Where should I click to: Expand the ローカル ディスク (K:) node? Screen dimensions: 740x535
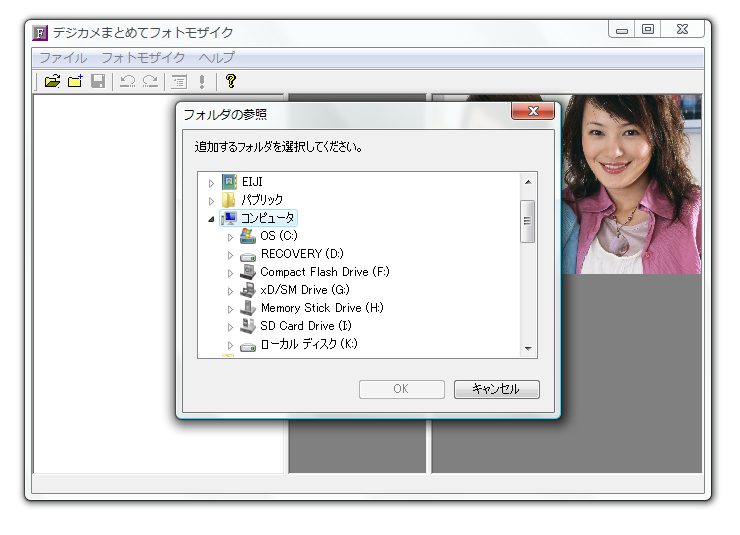coord(230,344)
